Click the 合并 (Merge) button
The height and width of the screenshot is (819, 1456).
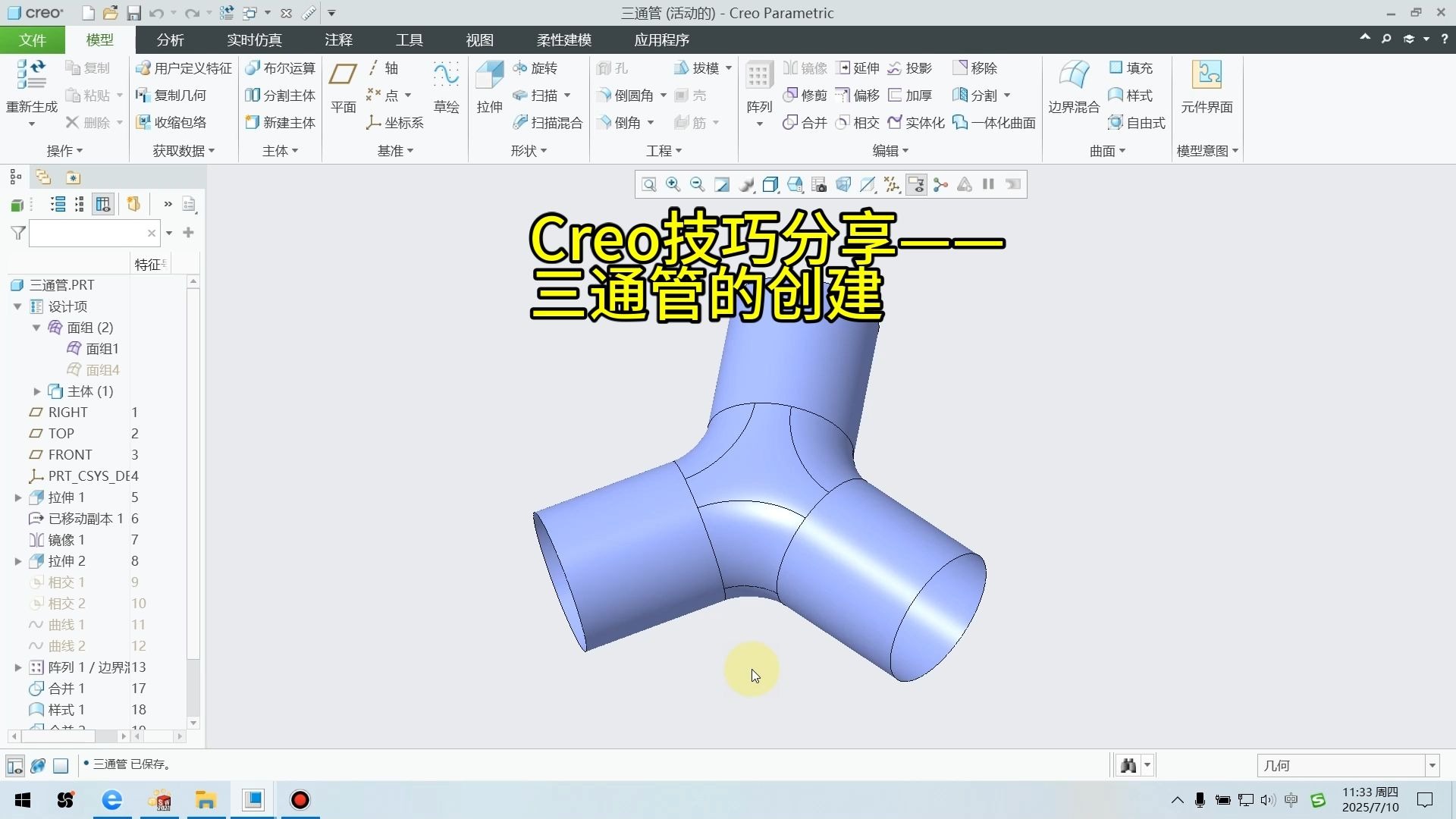click(x=805, y=123)
